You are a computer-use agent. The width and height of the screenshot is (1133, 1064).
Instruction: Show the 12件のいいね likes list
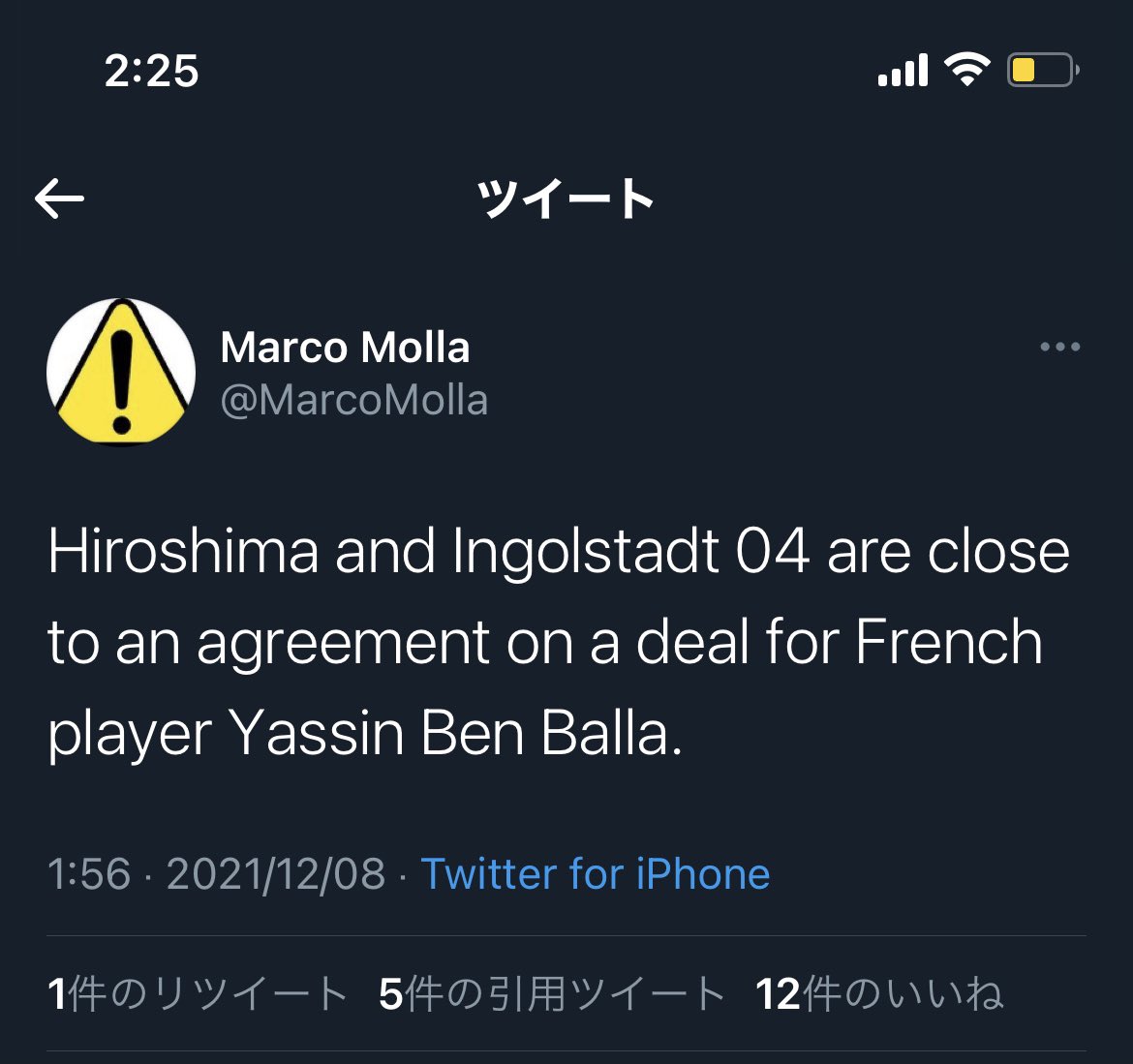coord(879,994)
